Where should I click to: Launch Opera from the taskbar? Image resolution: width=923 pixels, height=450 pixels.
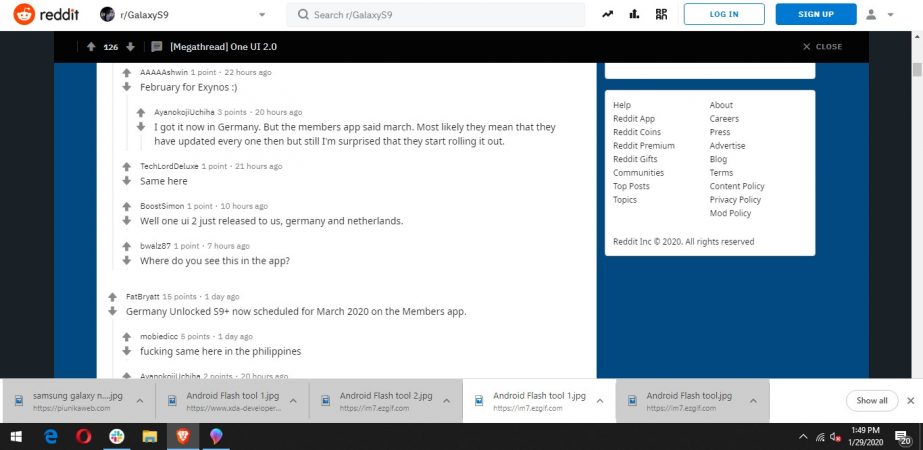click(84, 436)
